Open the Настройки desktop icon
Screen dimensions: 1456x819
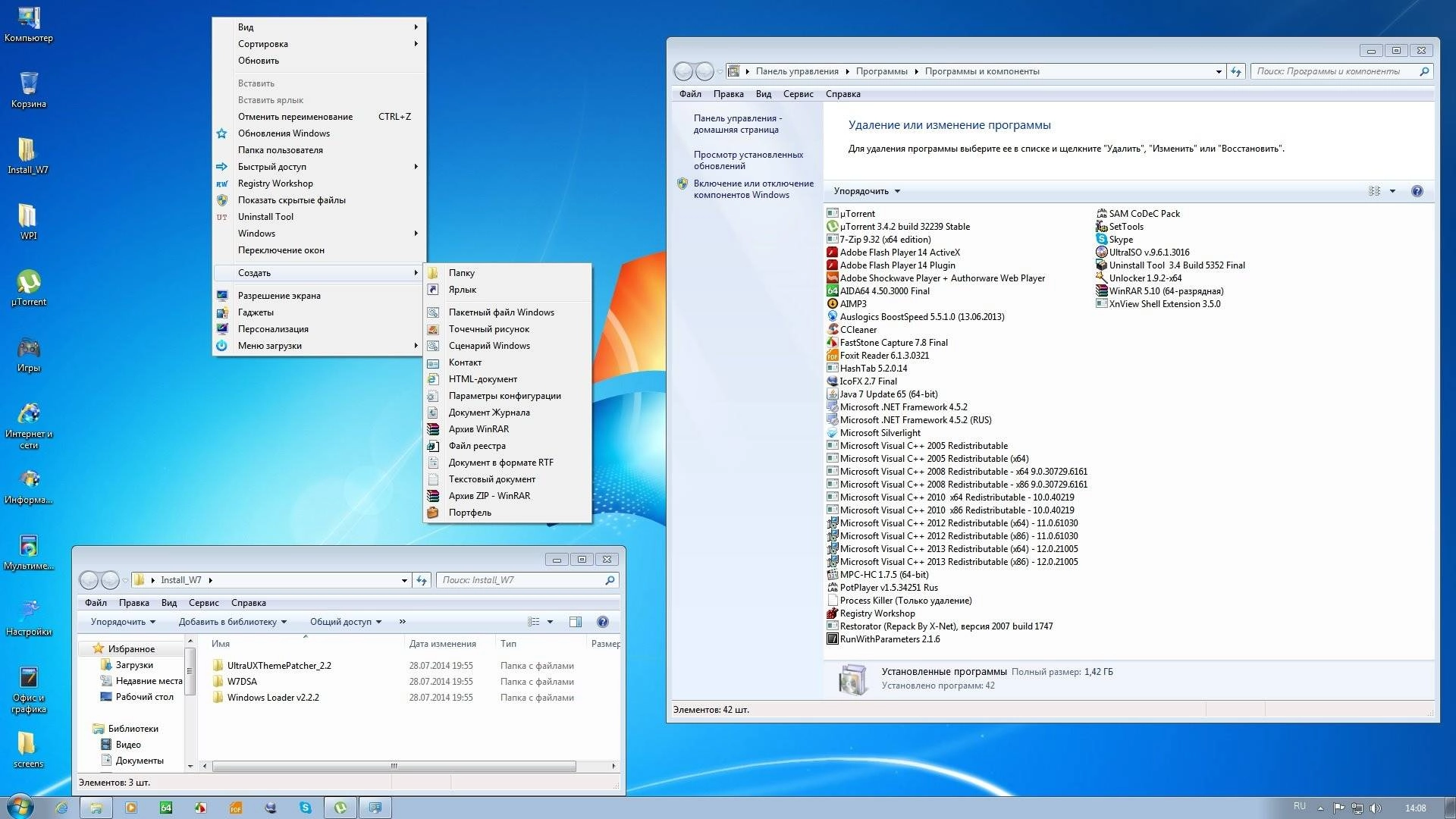tap(28, 617)
